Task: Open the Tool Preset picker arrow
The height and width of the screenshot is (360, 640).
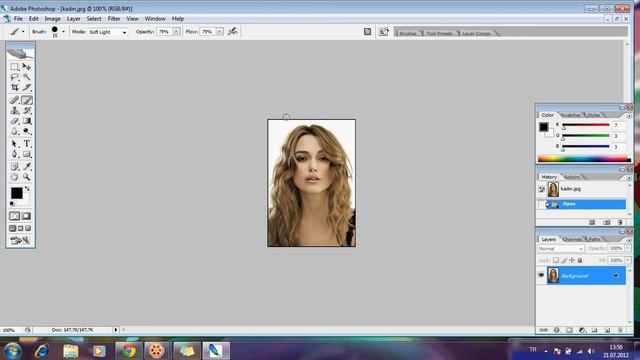Action: click(x=23, y=31)
